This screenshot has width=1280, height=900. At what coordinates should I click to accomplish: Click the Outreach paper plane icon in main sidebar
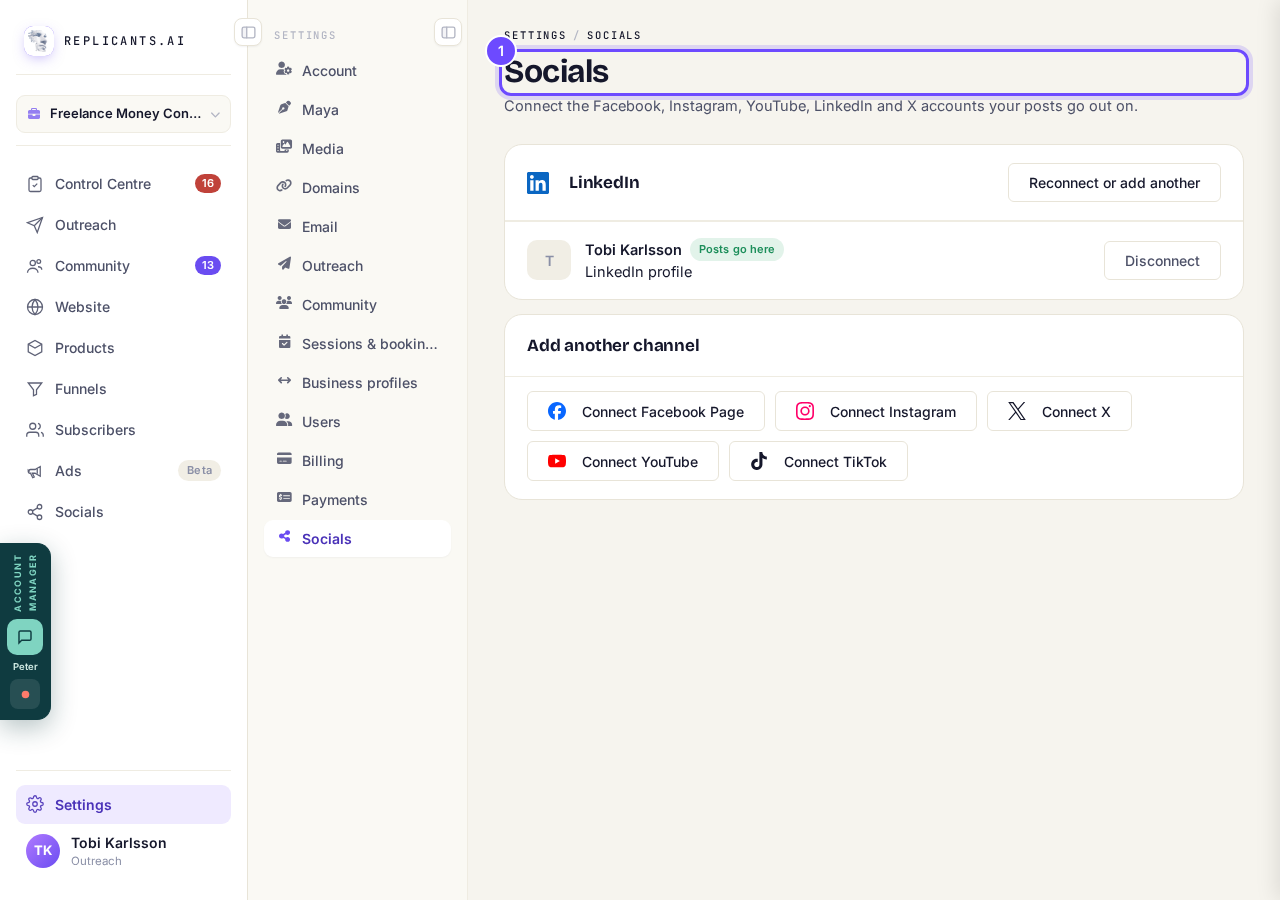(x=35, y=225)
